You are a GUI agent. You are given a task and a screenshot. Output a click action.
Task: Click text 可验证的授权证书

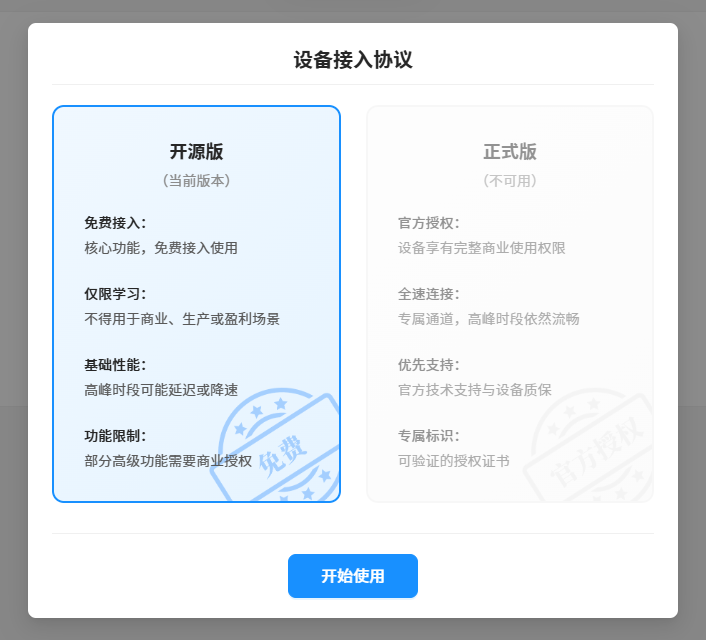[453, 461]
